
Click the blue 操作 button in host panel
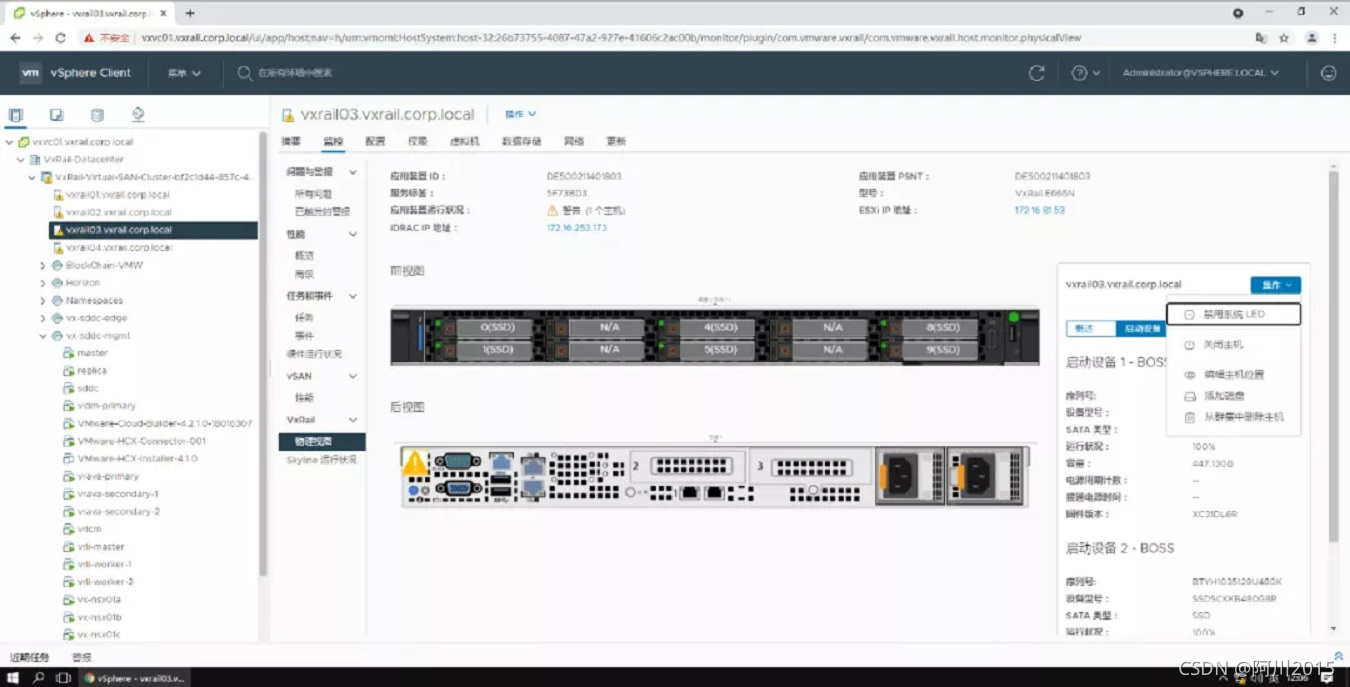point(1275,285)
